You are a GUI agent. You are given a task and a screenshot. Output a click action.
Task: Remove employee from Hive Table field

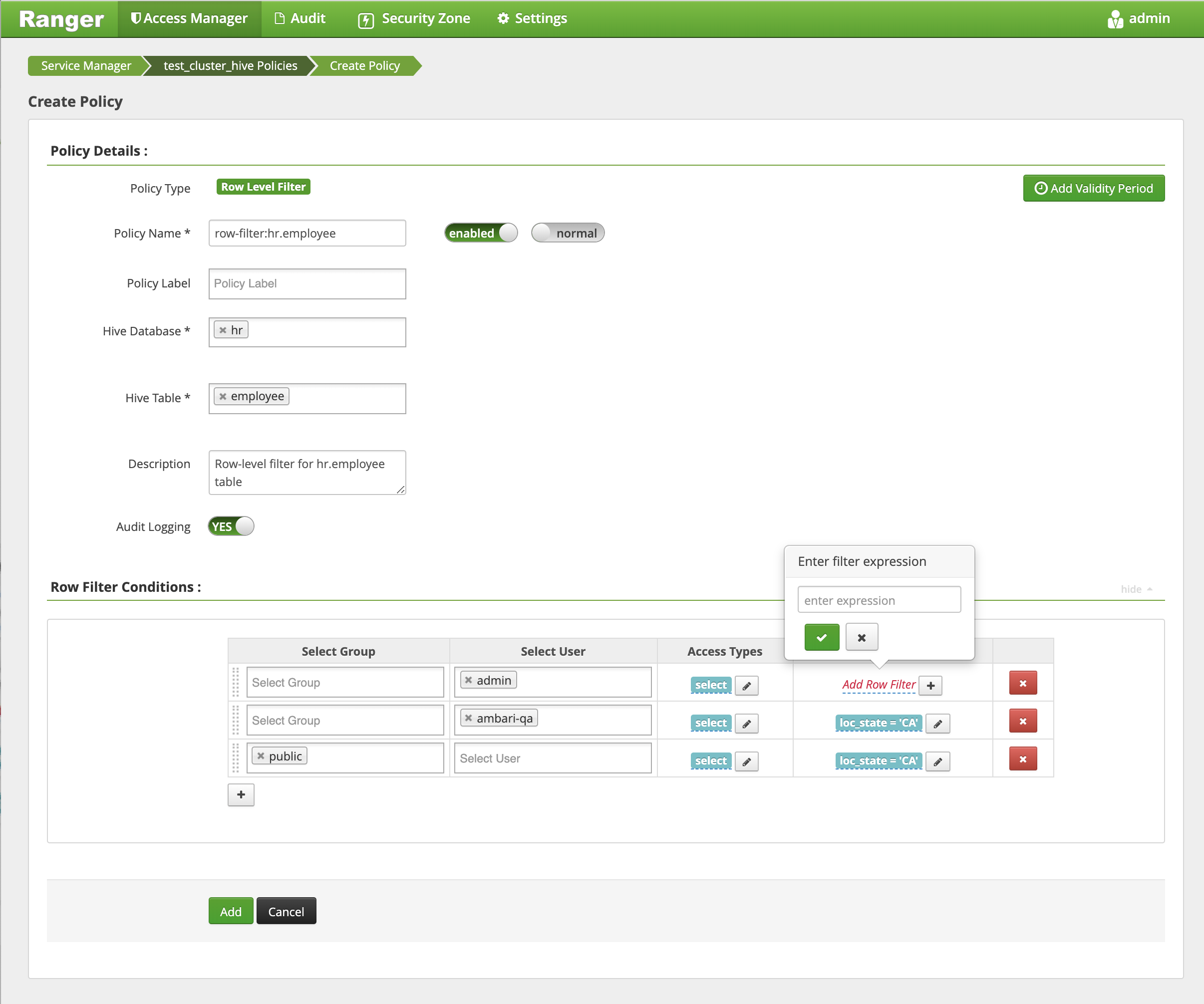(223, 397)
